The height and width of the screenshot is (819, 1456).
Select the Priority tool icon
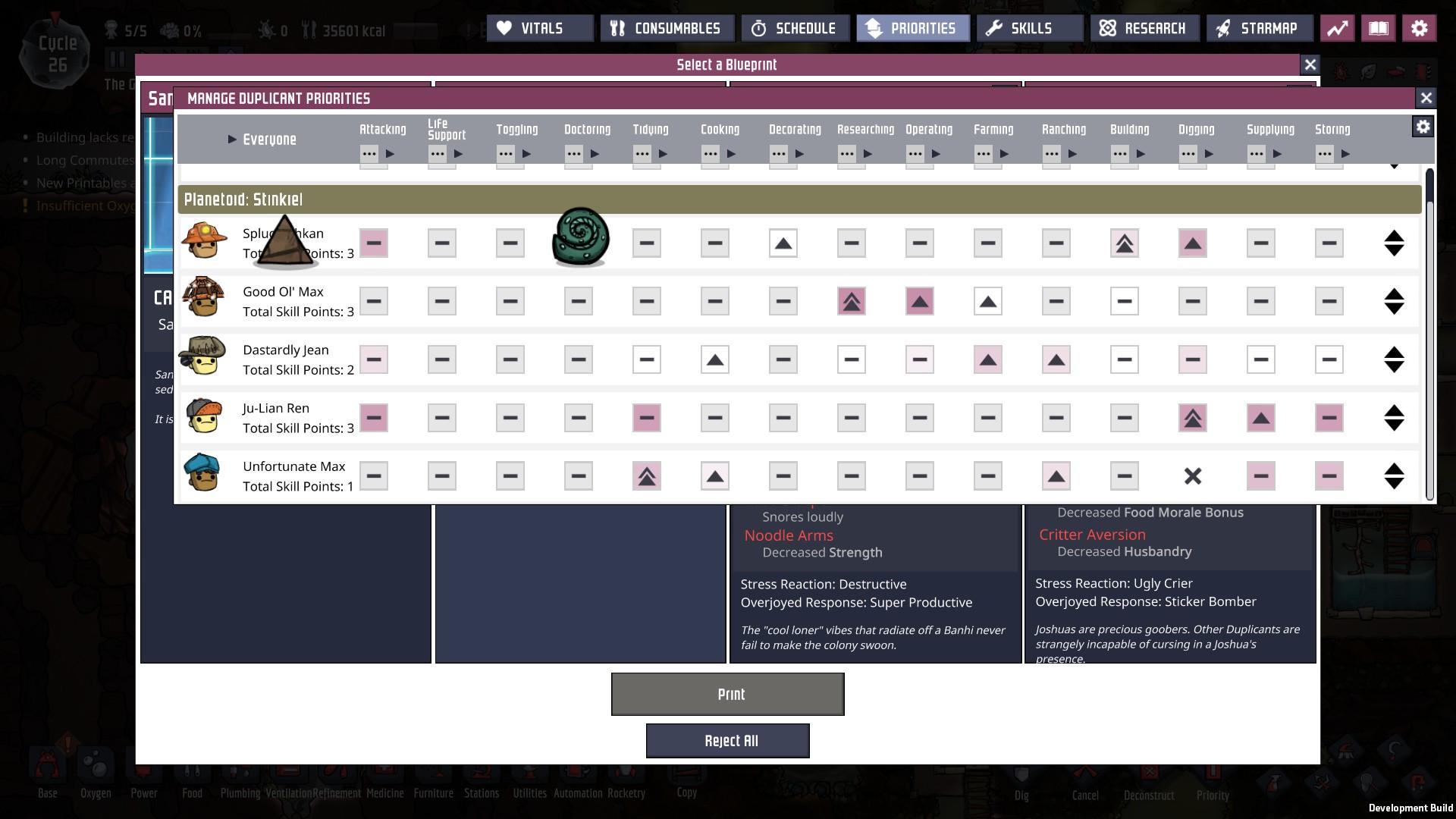pyautogui.click(x=1212, y=772)
